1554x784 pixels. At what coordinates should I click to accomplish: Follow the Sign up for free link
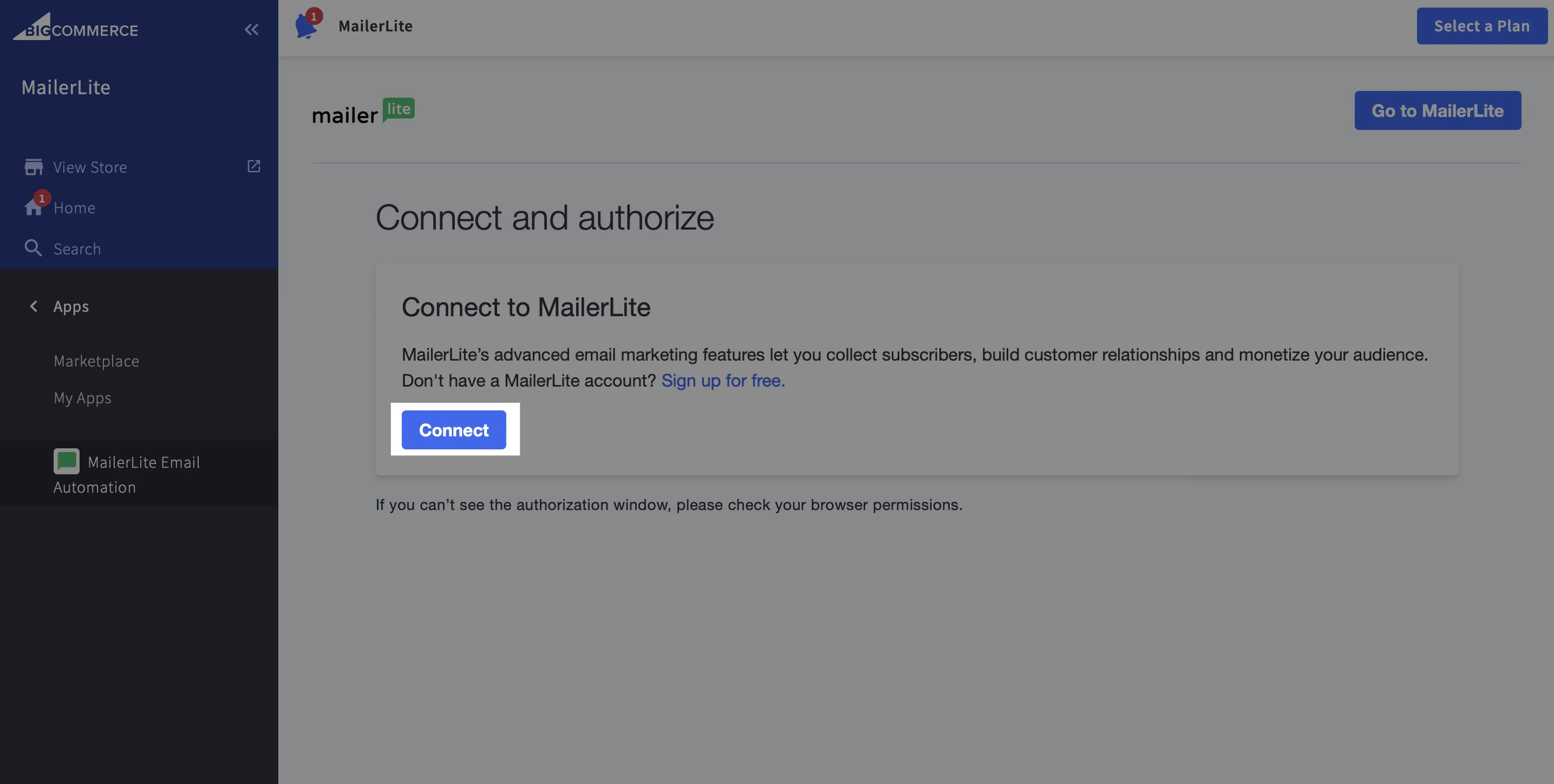pyautogui.click(x=723, y=381)
